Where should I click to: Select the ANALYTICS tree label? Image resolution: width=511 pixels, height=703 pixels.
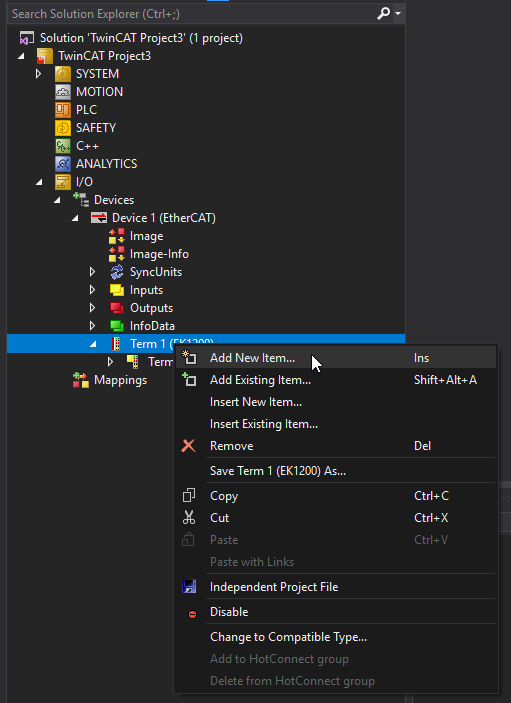107,164
